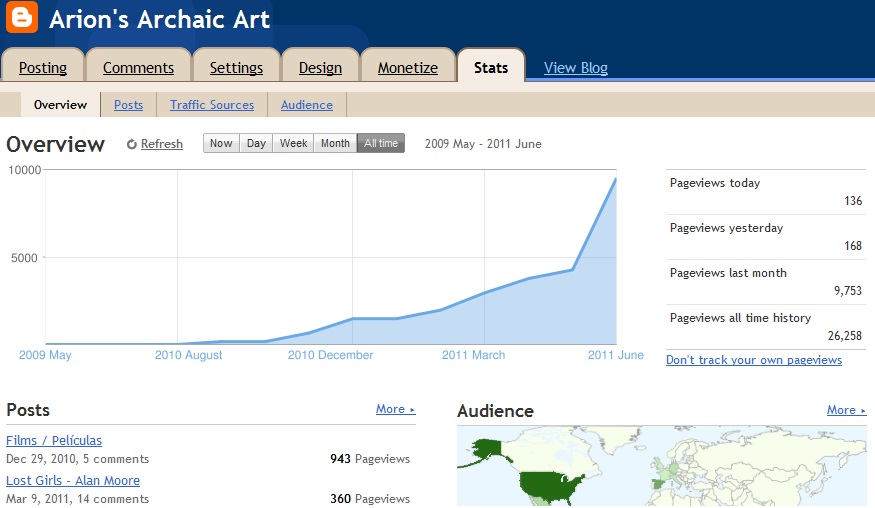This screenshot has height=508, width=875.
Task: Select the Month time range button
Action: pos(335,143)
